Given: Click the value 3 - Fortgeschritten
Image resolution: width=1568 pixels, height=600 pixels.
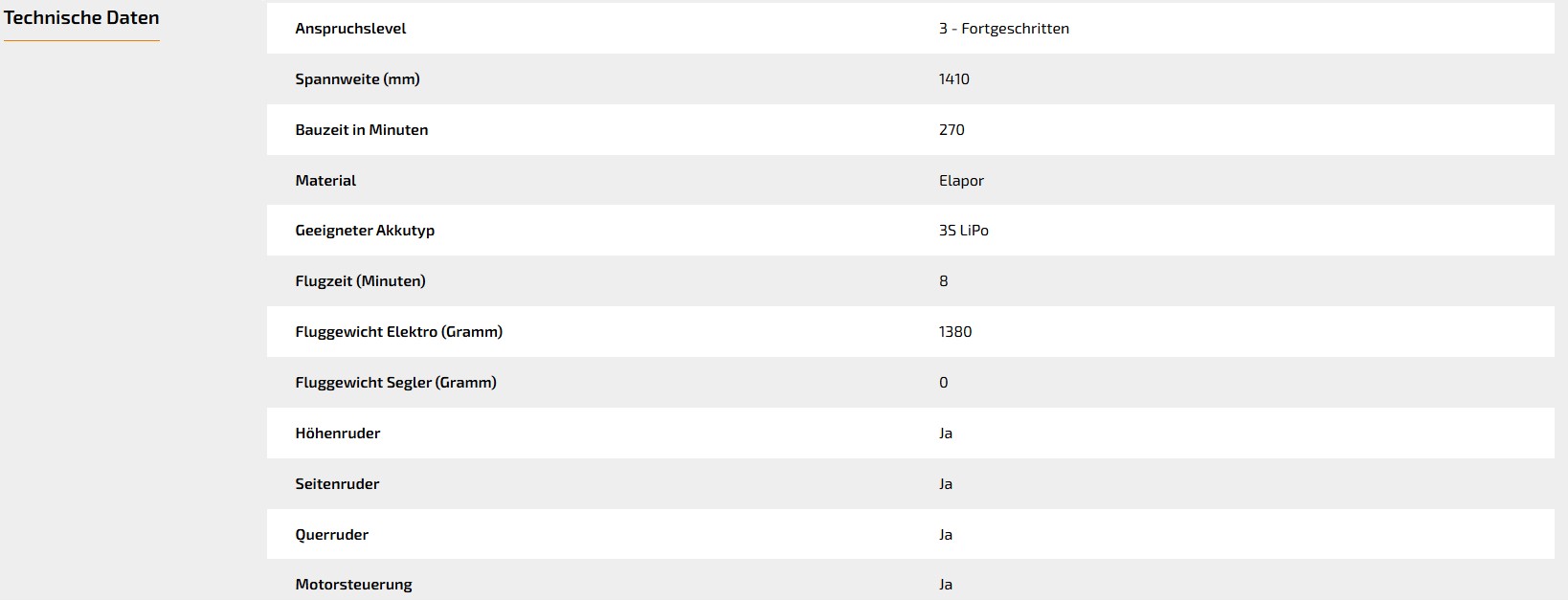Looking at the screenshot, I should 1004,29.
